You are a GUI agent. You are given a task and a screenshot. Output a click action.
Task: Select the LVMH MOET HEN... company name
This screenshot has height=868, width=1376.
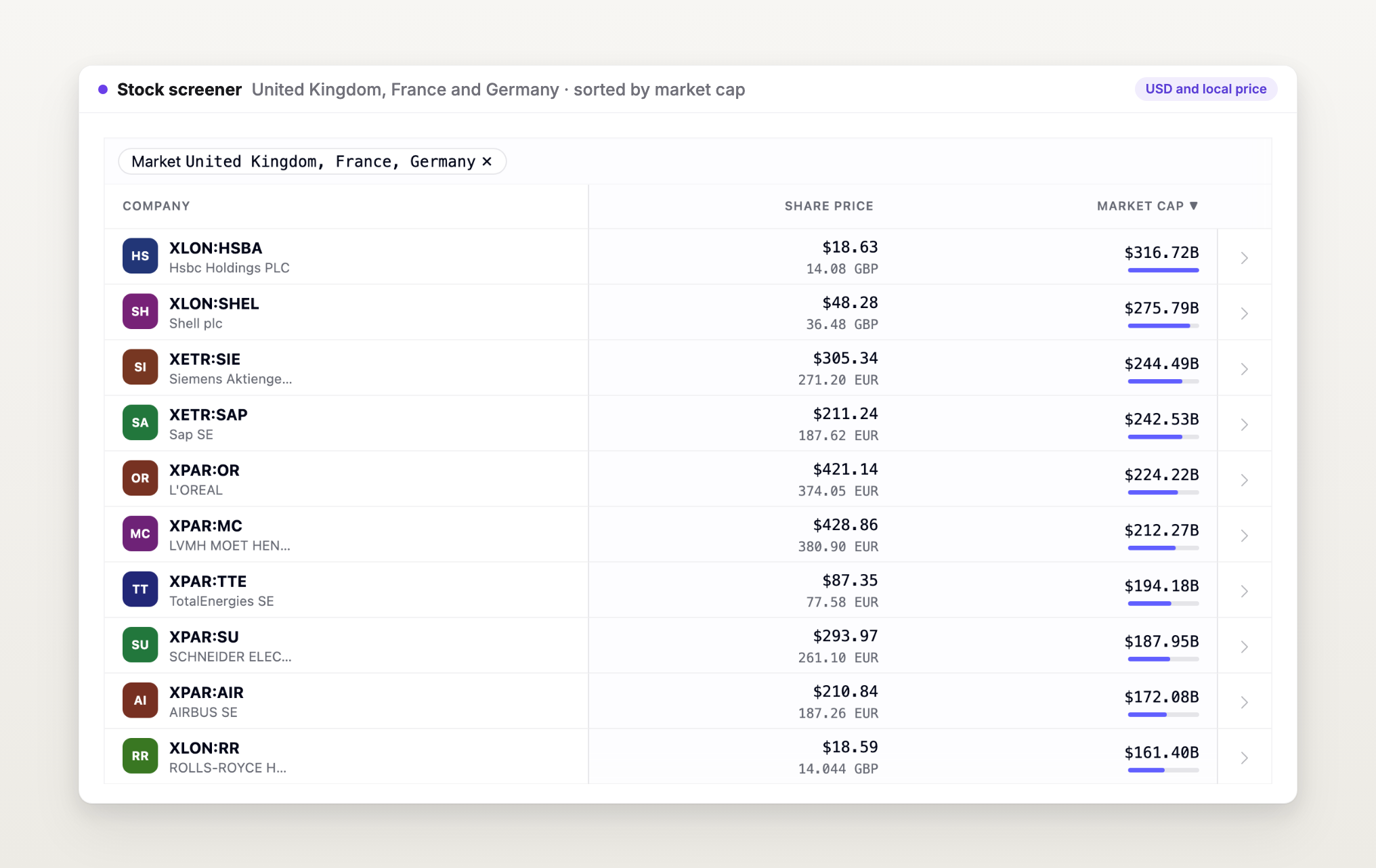coord(230,545)
